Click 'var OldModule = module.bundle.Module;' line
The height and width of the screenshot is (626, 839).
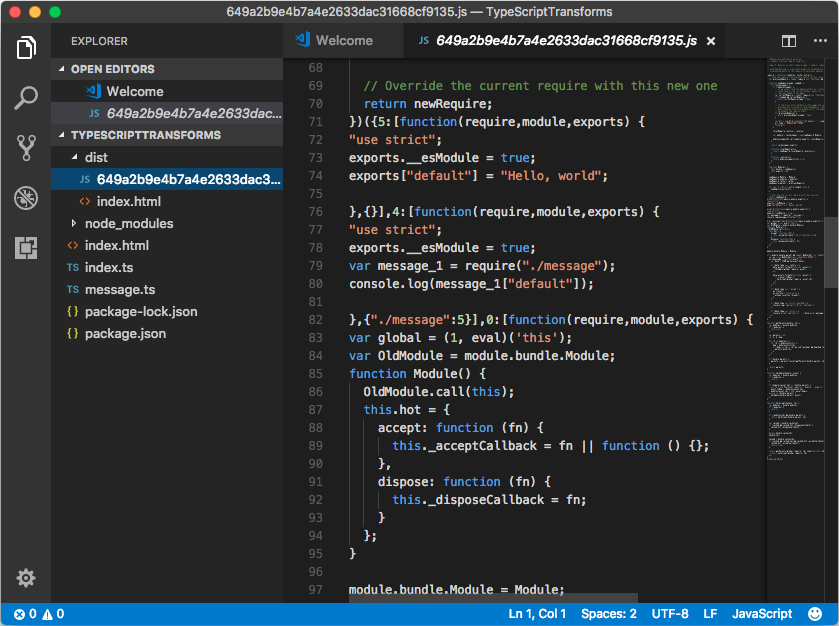tap(482, 355)
